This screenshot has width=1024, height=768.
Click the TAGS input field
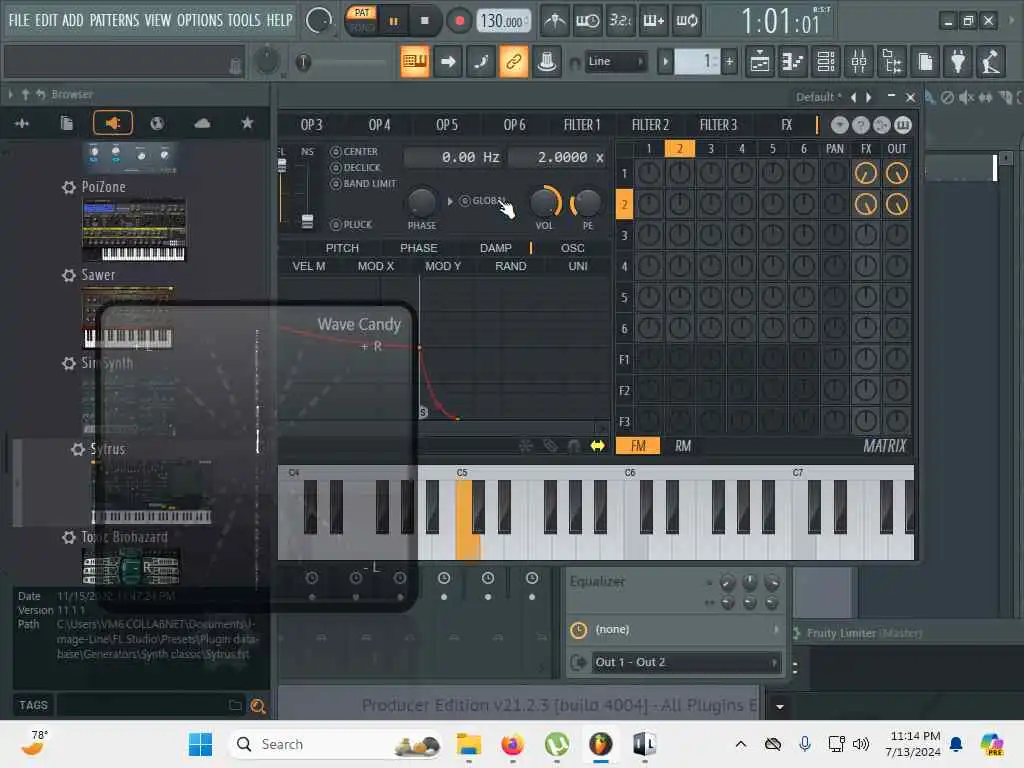148,705
